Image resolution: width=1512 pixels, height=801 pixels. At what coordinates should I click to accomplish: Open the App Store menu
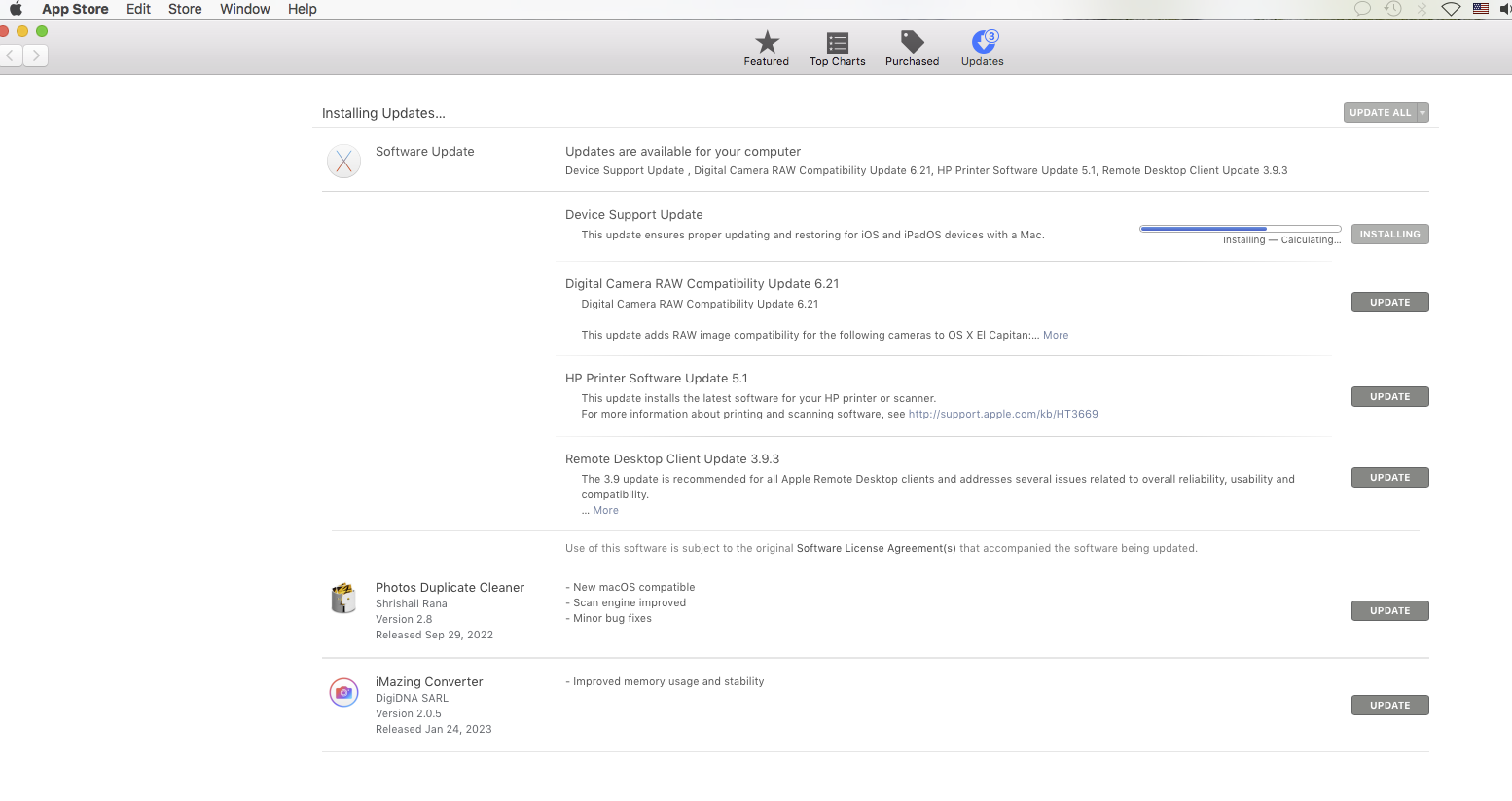75,9
